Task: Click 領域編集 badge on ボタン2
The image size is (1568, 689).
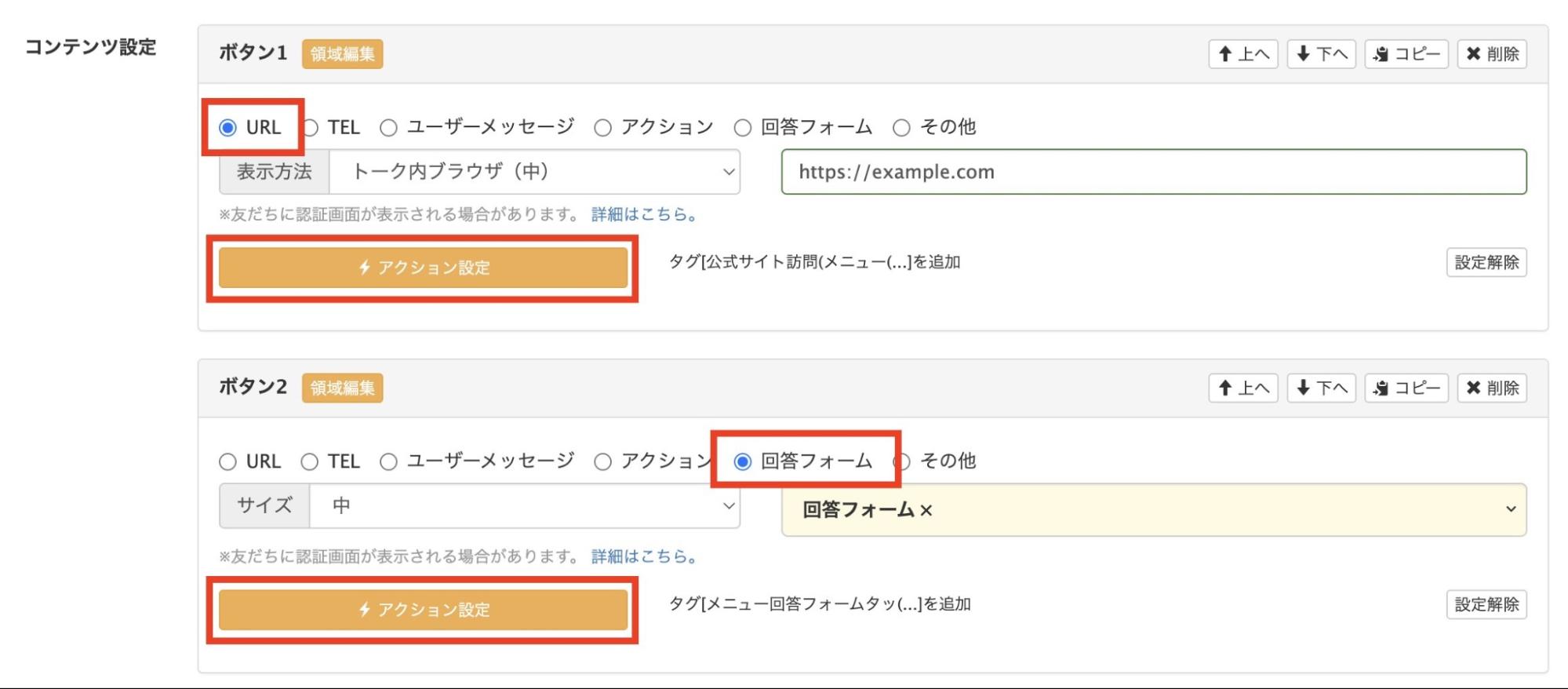Action: tap(343, 388)
